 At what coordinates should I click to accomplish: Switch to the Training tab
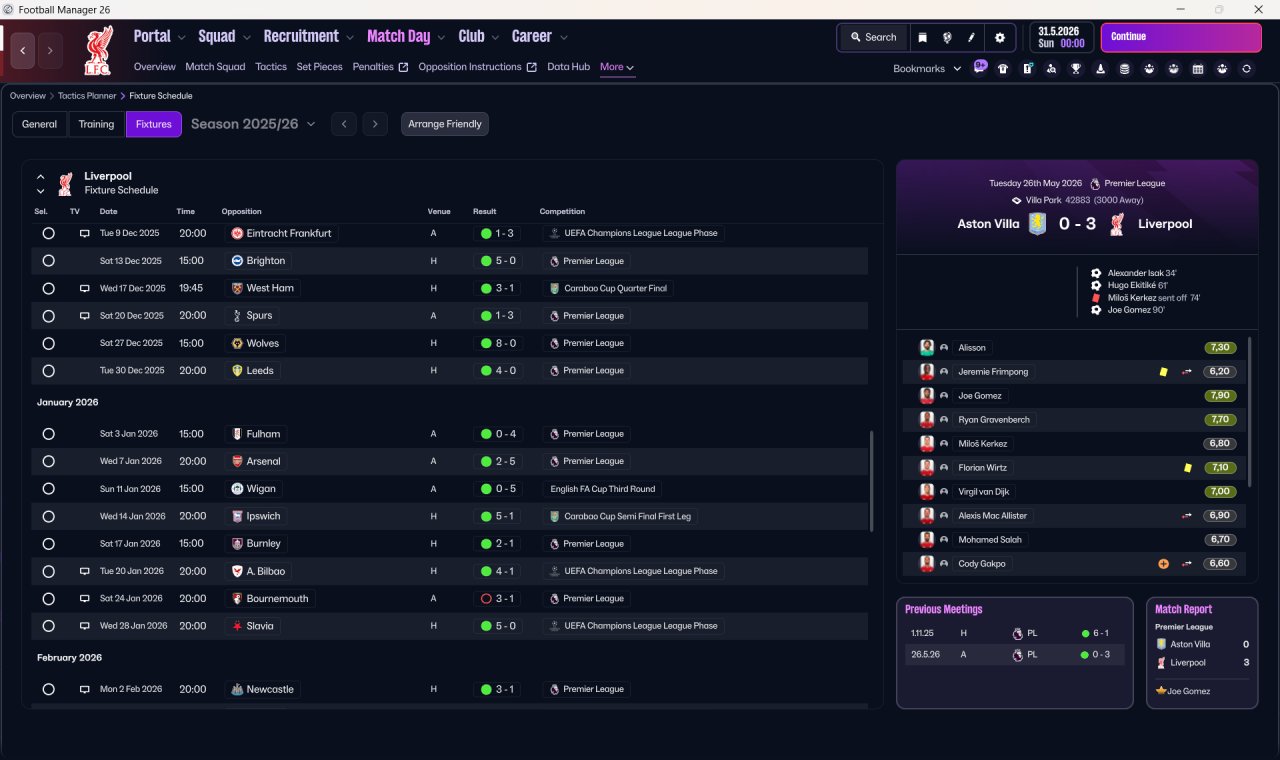tap(96, 124)
